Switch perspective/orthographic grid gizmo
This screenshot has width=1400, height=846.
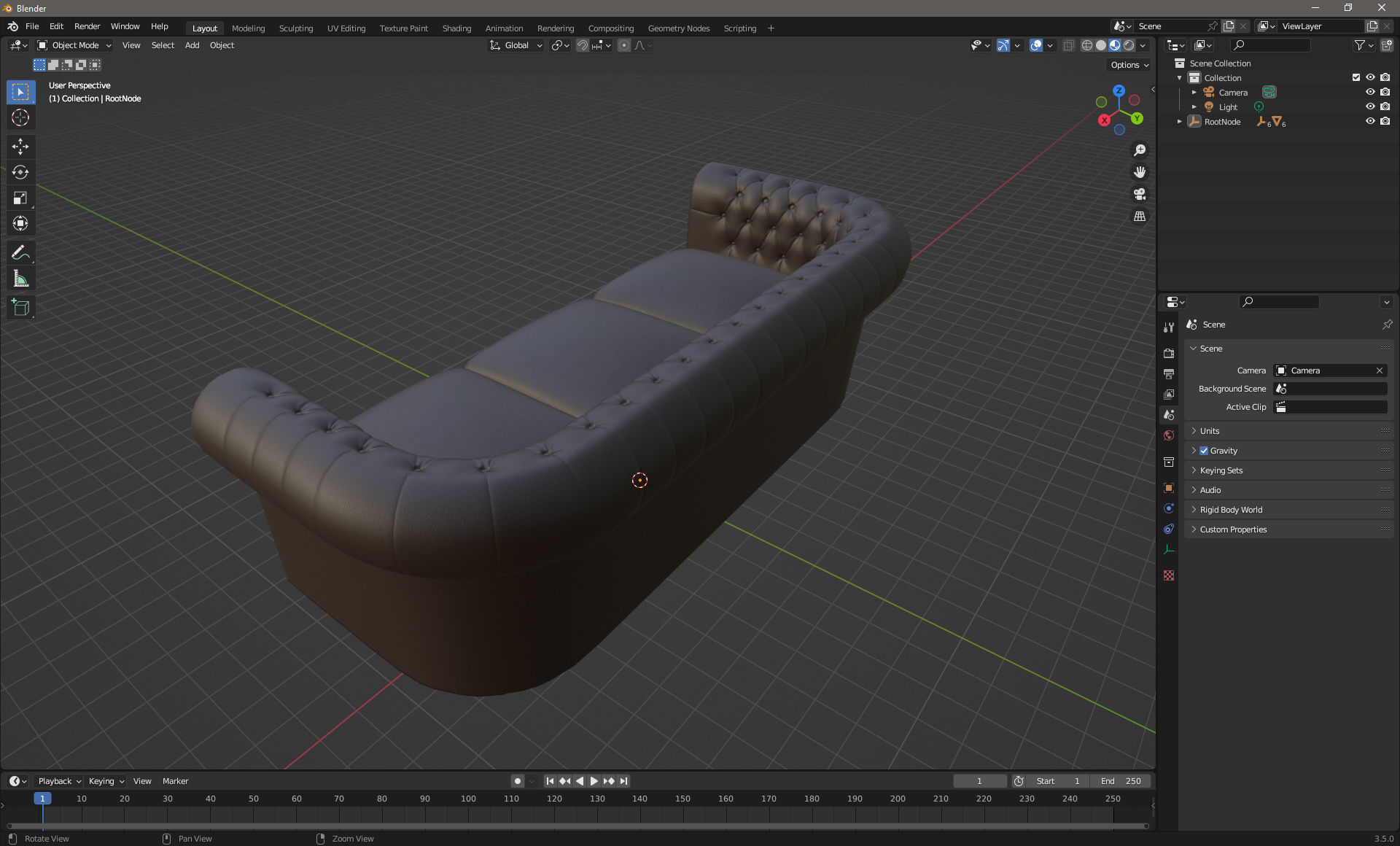(1139, 217)
